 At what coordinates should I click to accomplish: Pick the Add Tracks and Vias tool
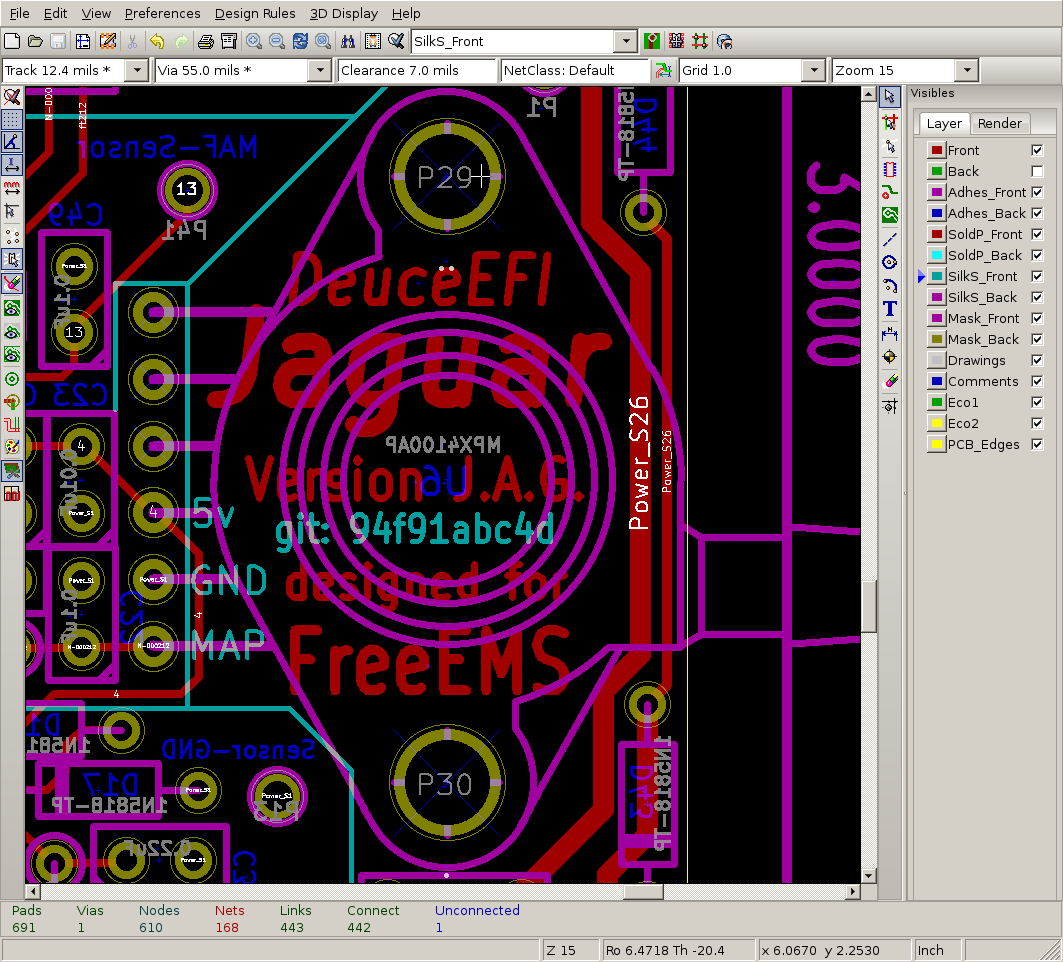coord(889,192)
